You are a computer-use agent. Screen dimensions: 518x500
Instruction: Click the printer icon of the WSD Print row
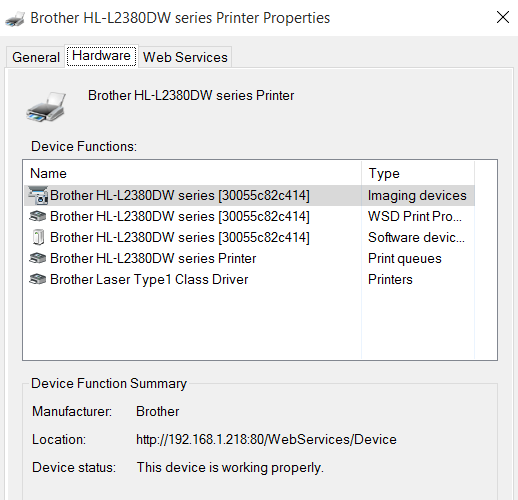38,216
